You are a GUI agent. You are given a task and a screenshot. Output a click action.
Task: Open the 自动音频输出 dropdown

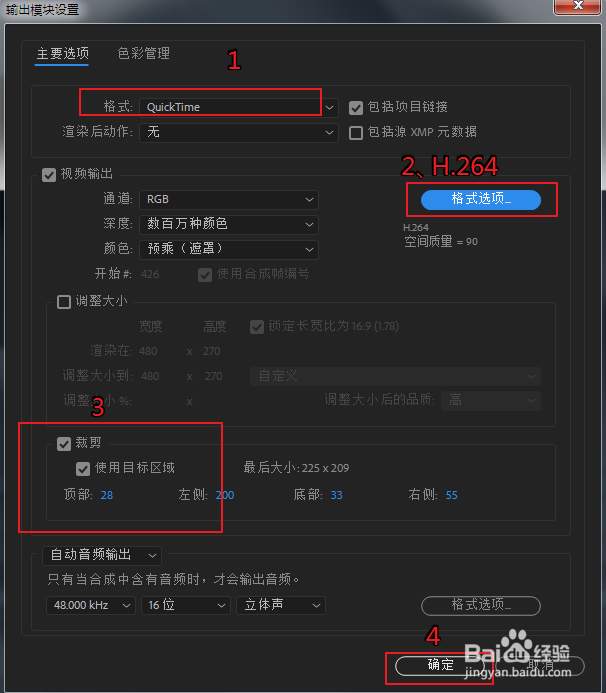click(x=102, y=555)
